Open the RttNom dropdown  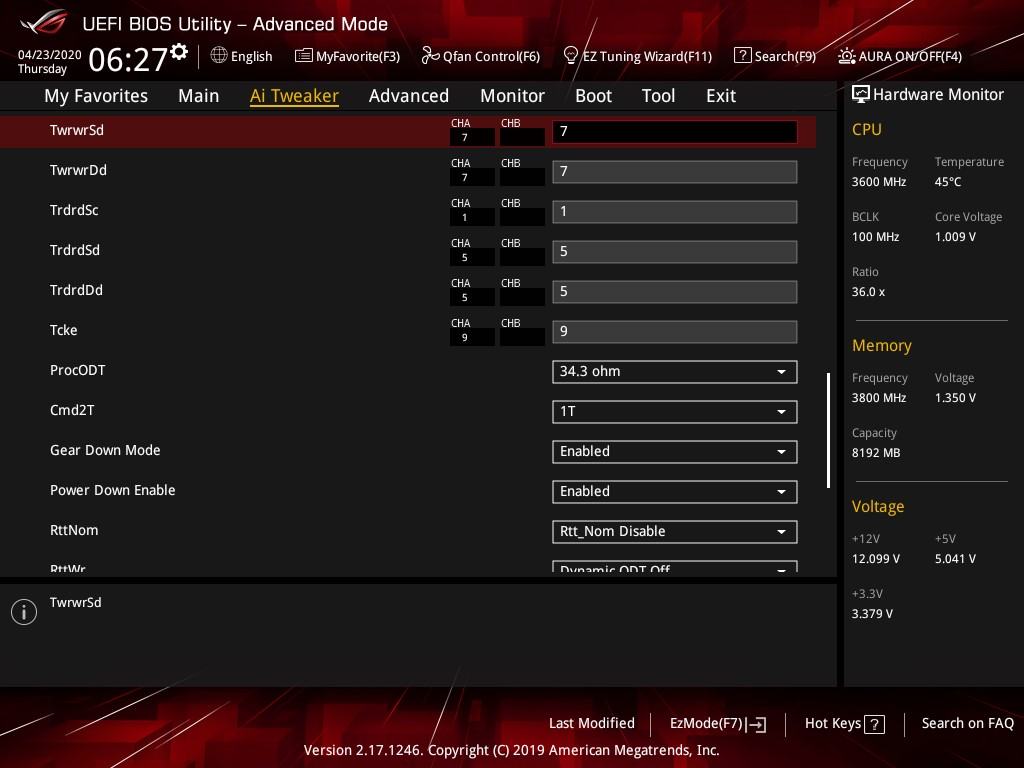tap(675, 532)
